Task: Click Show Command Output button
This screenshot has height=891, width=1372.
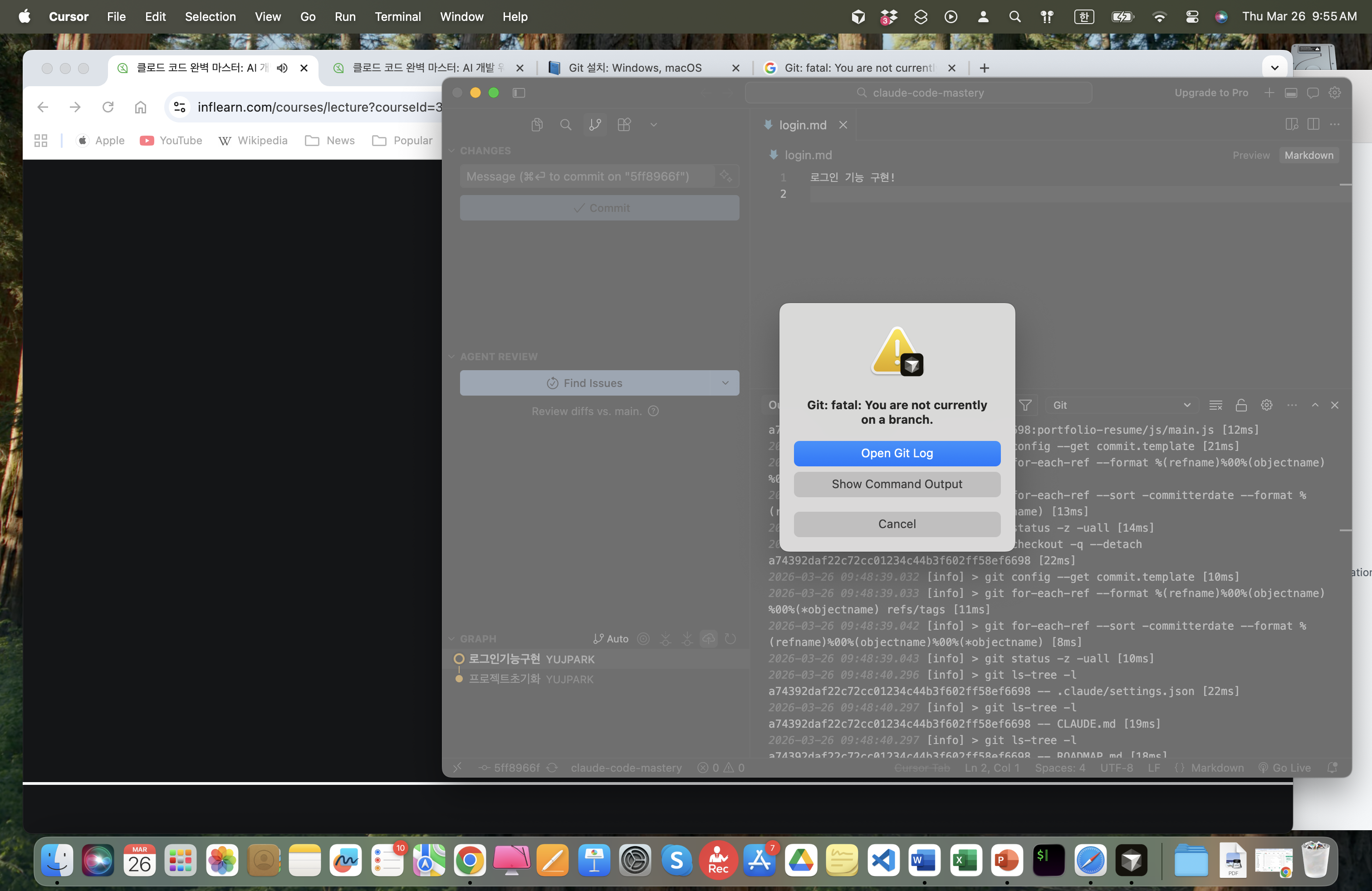Action: click(897, 484)
